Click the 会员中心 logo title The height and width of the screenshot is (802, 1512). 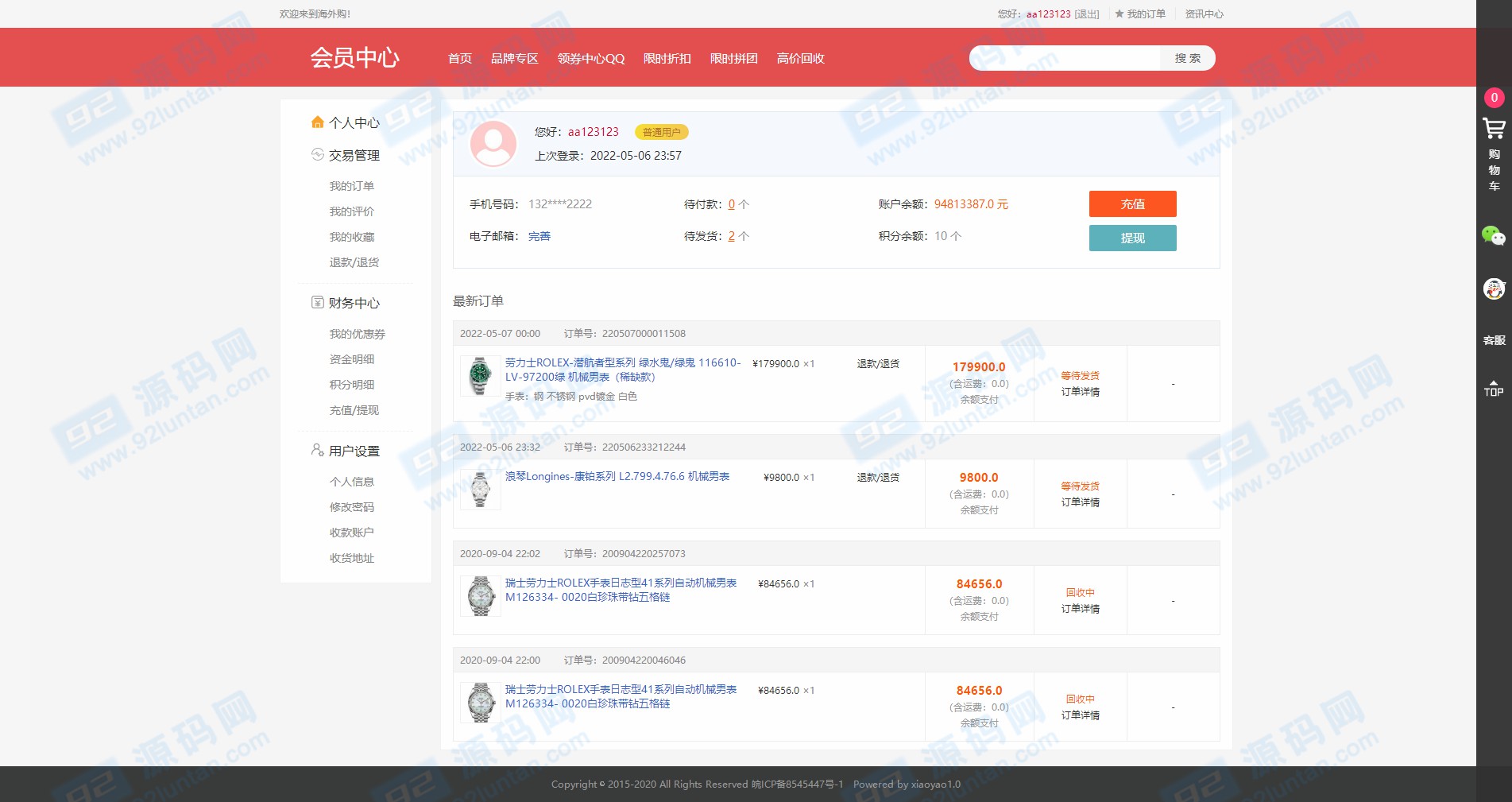[x=355, y=57]
